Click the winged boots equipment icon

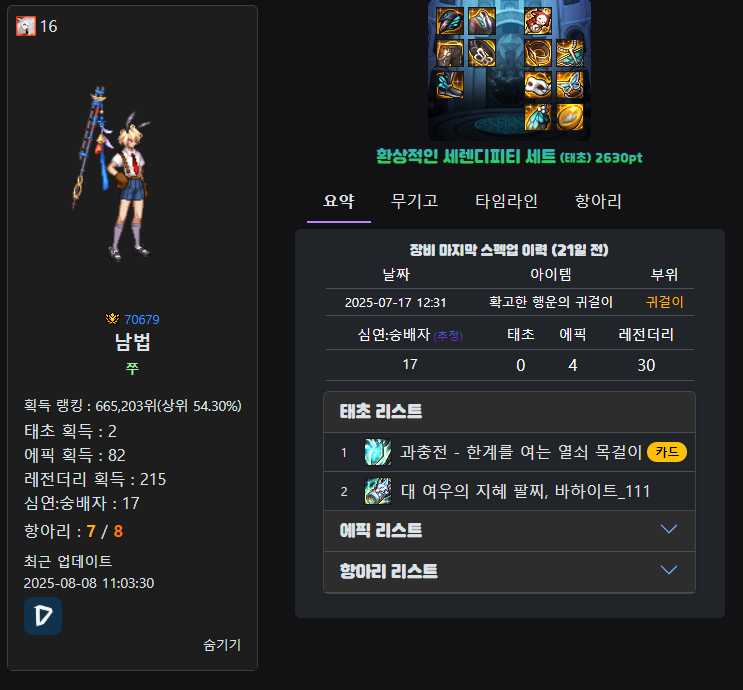pos(450,85)
